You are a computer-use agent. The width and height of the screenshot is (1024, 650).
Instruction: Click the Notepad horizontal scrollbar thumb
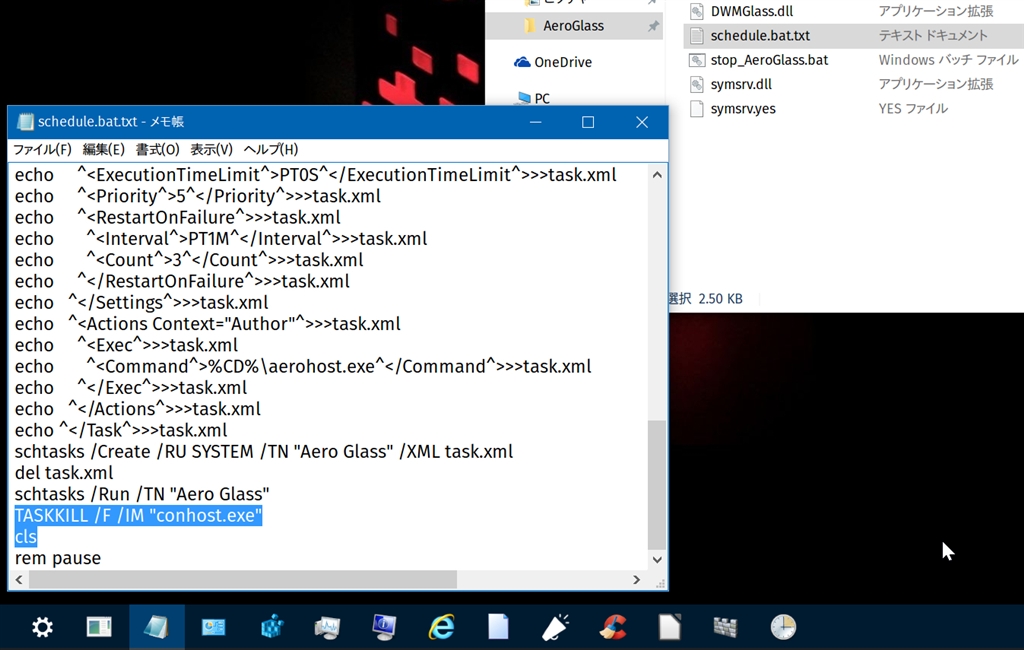243,579
